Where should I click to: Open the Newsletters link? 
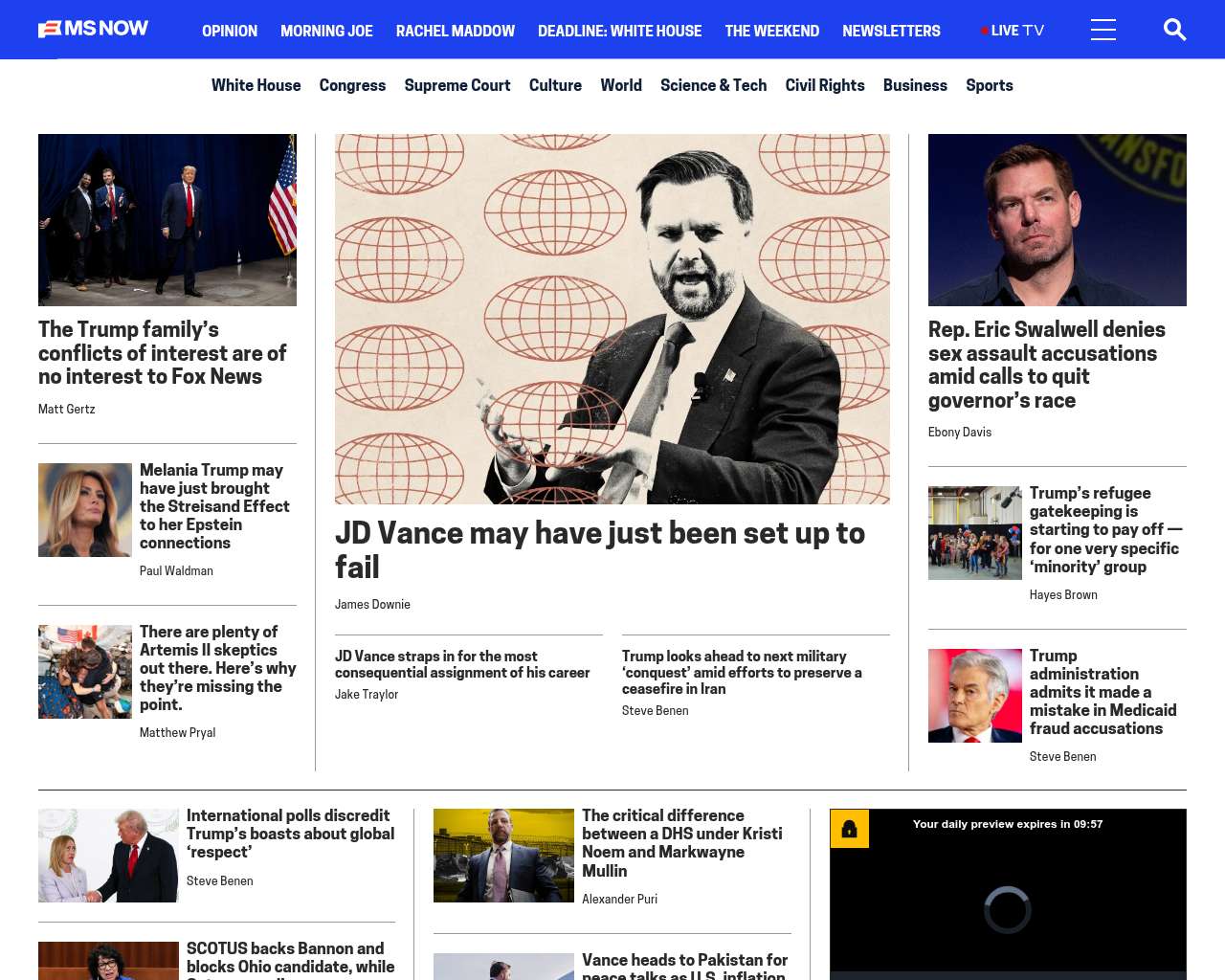pyautogui.click(x=891, y=31)
